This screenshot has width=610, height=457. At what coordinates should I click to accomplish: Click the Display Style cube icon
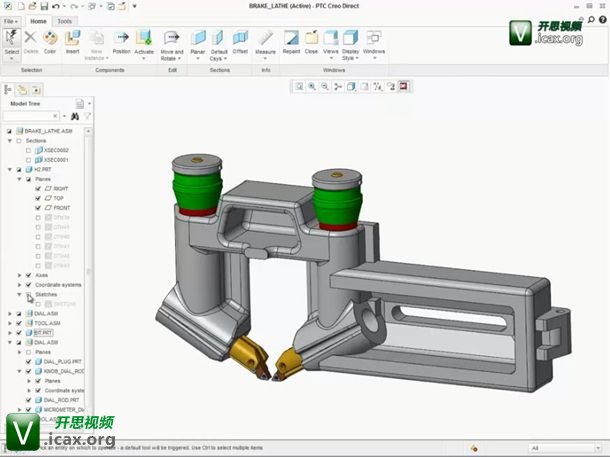coord(350,38)
